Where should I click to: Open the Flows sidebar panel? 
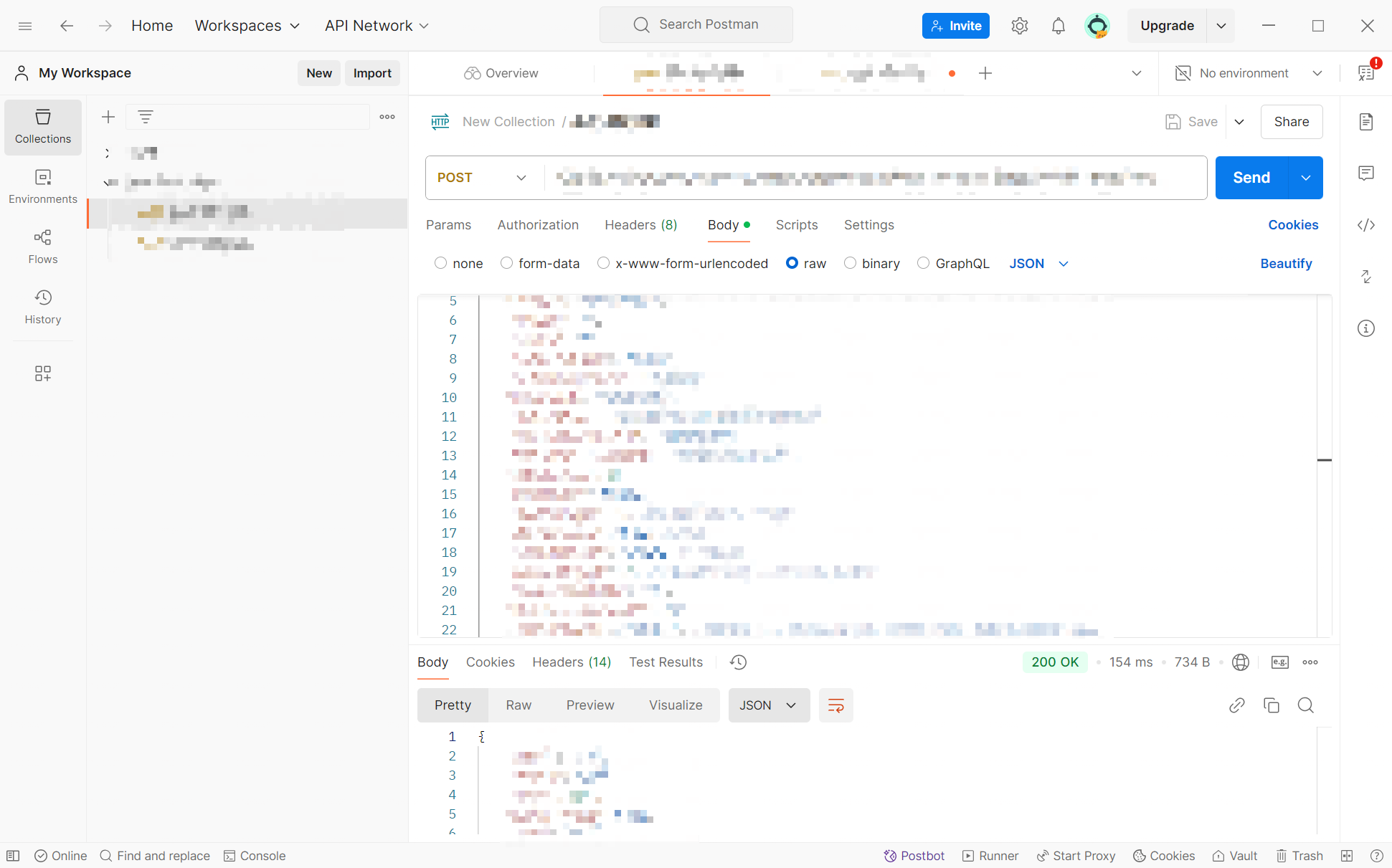coord(43,247)
